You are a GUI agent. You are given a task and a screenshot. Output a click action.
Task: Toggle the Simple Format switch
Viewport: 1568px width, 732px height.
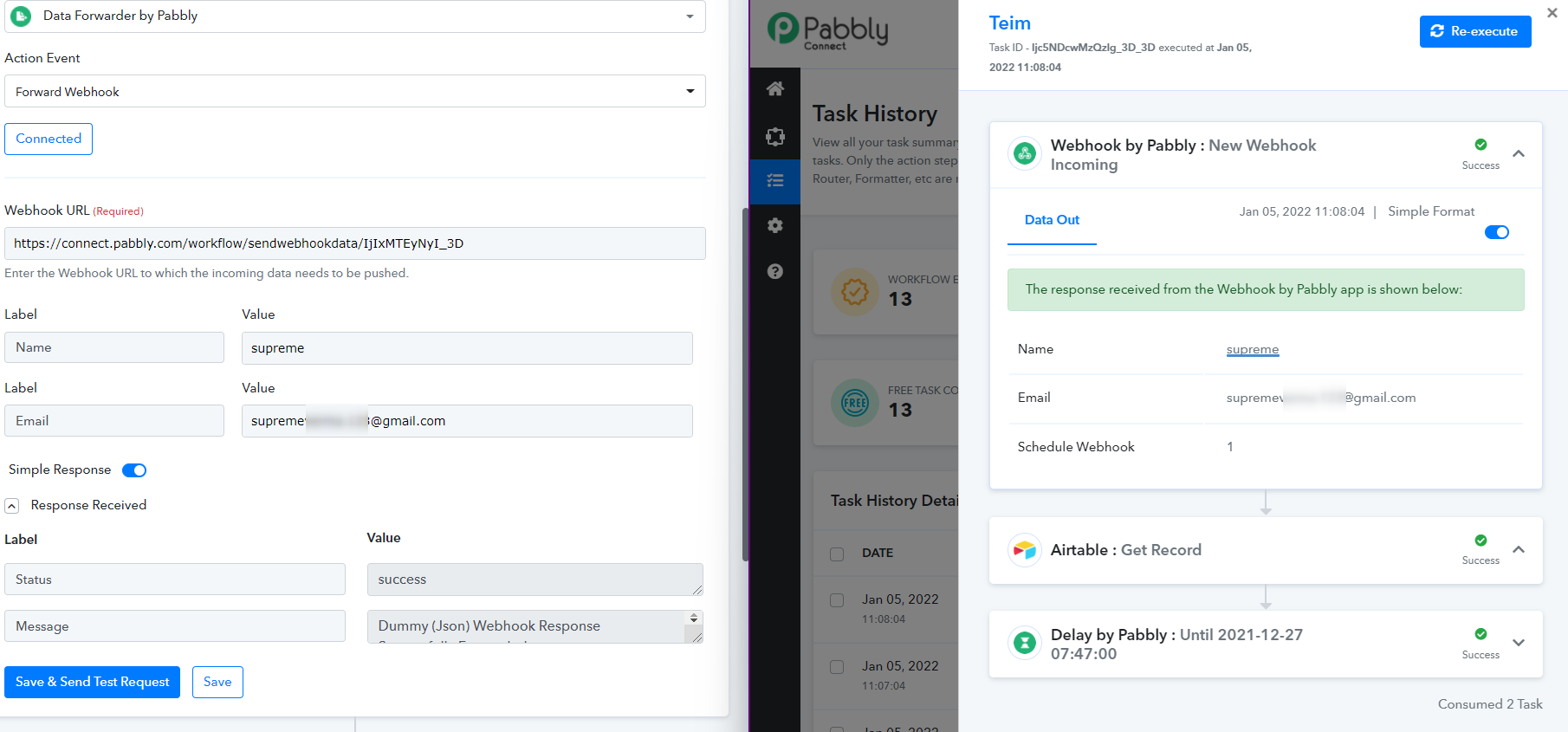click(x=1496, y=232)
